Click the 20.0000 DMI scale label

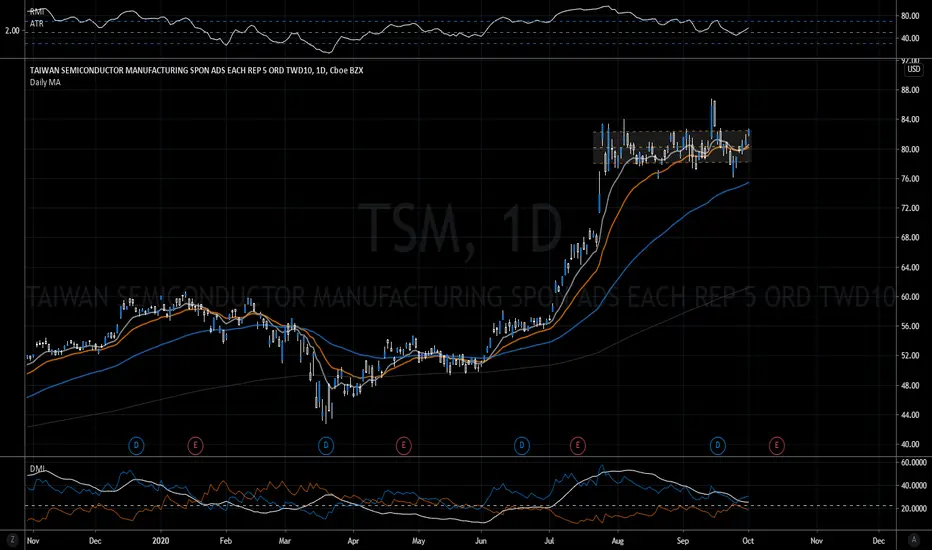coord(914,509)
